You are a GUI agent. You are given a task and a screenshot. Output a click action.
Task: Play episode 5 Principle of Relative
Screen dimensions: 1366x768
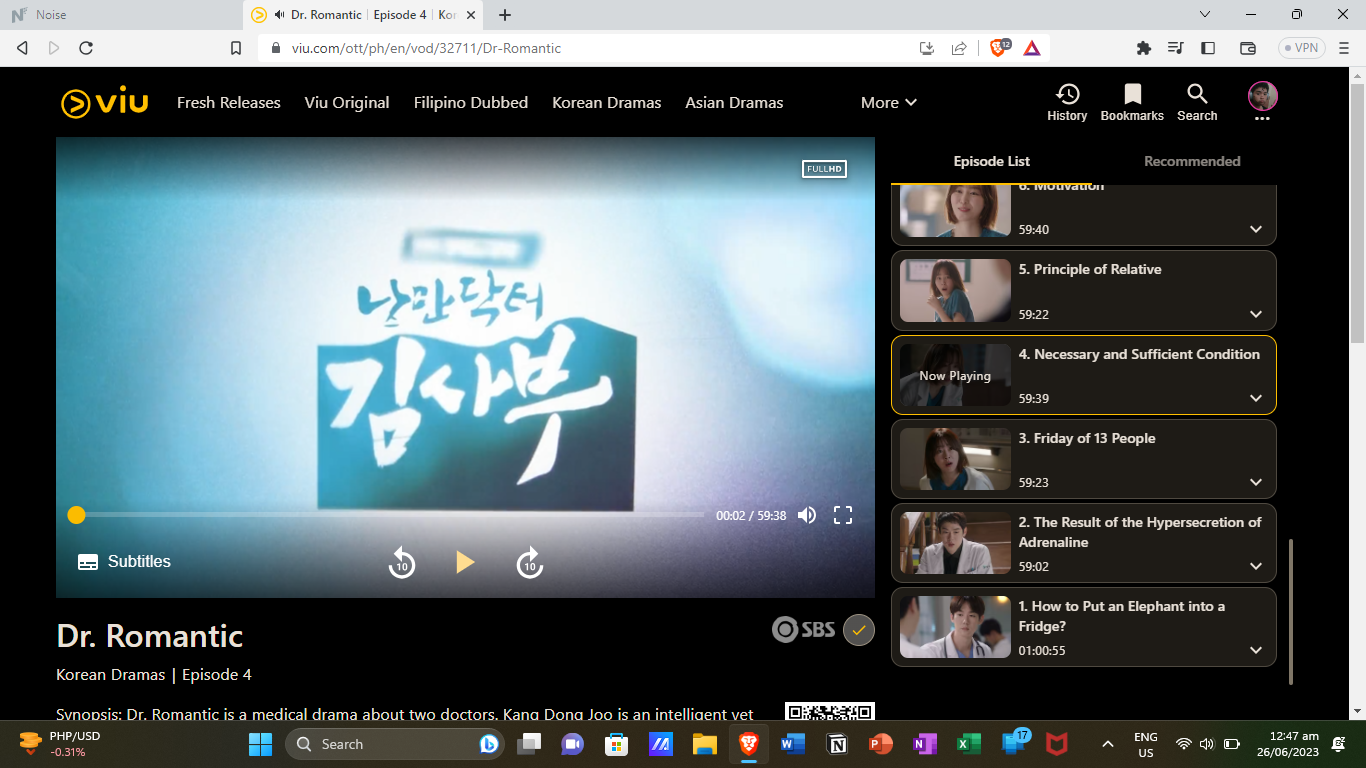click(x=955, y=291)
